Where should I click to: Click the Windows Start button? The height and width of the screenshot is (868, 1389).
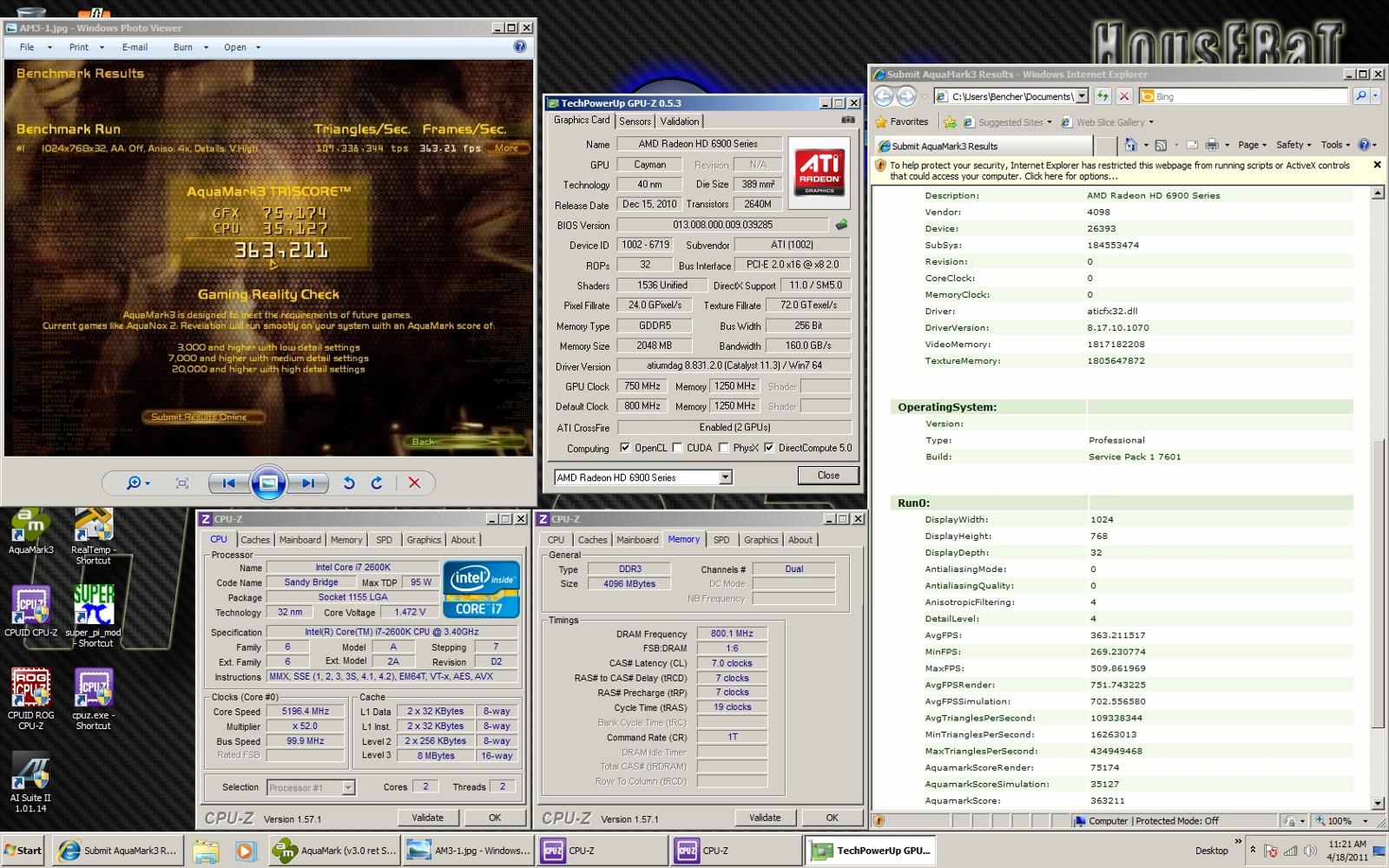coord(23,851)
